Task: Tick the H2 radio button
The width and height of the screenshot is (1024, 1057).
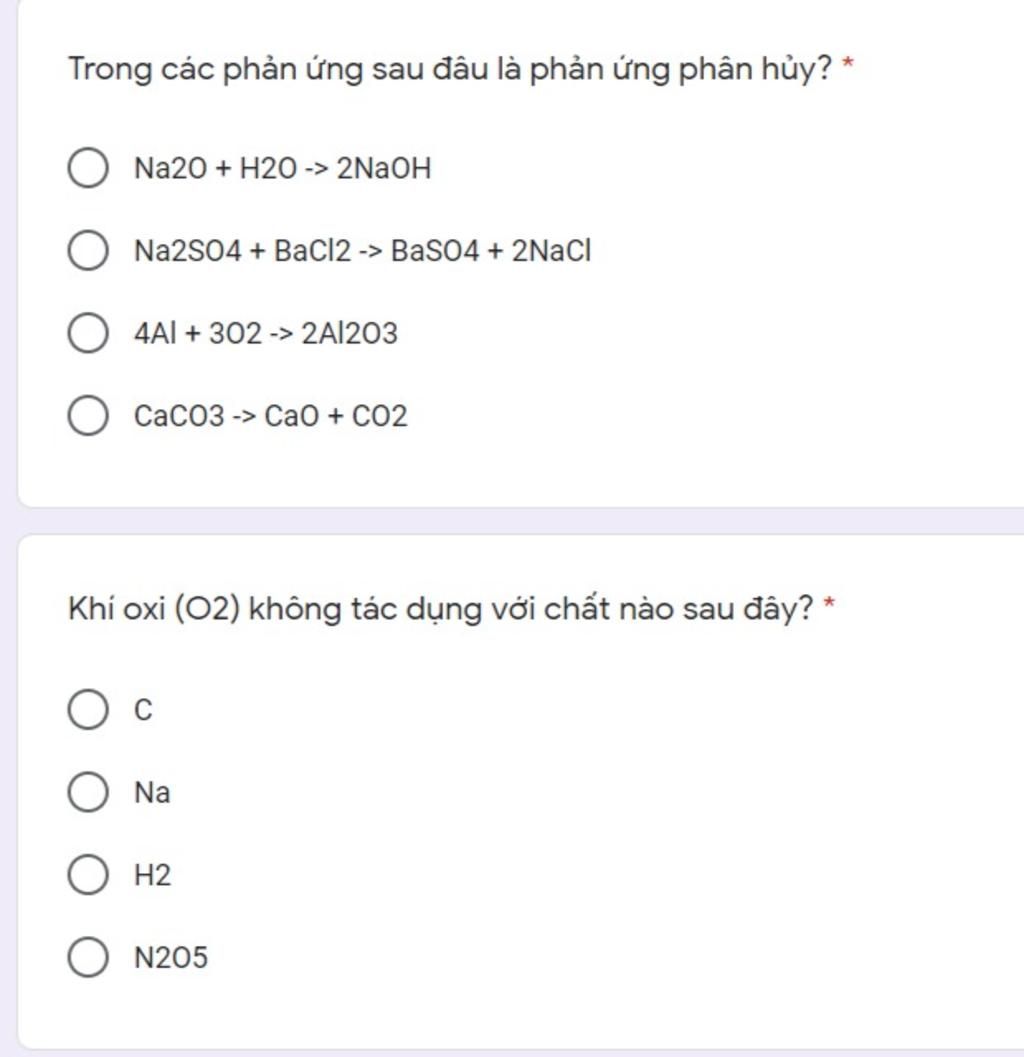Action: pyautogui.click(x=88, y=875)
